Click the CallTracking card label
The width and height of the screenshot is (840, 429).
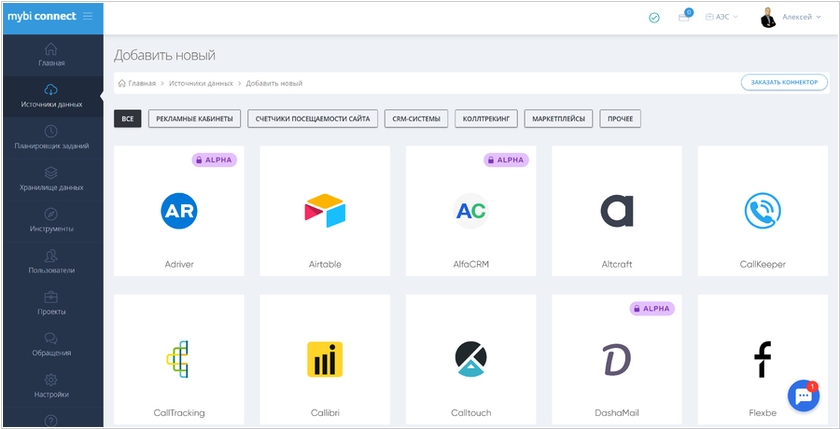pos(179,413)
